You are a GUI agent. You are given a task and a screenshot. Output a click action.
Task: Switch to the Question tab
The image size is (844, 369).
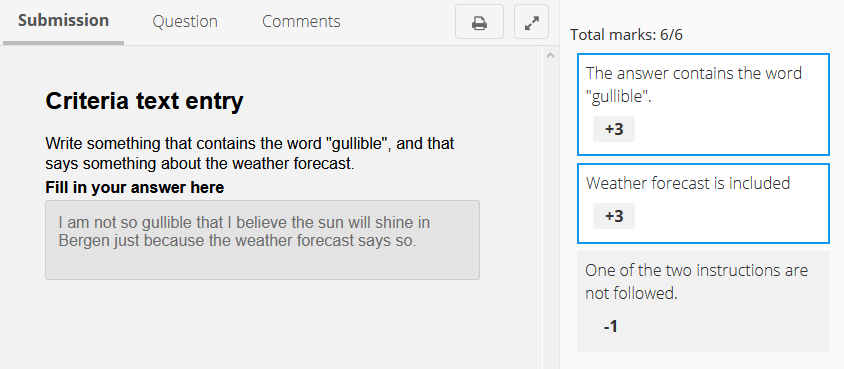coord(185,22)
